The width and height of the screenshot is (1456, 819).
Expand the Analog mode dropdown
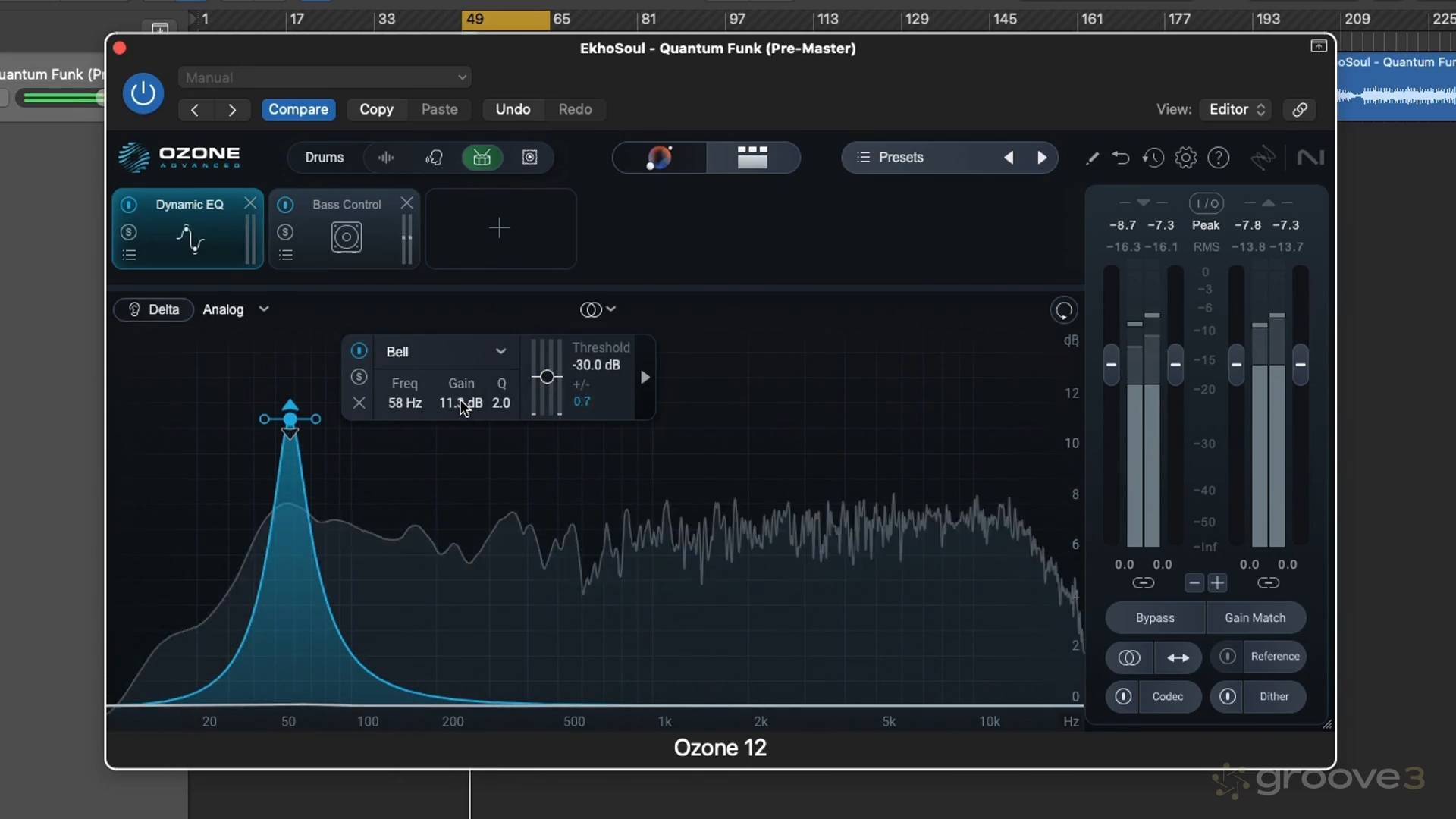click(x=263, y=309)
